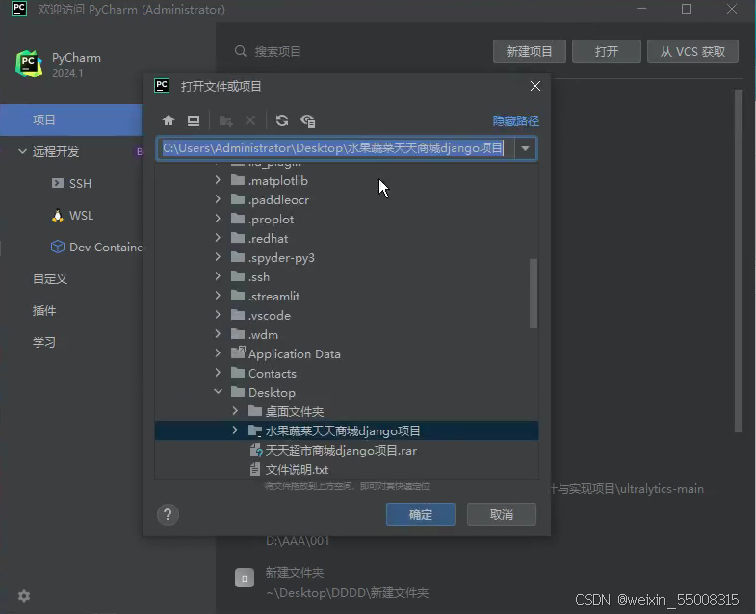Click the 确定 button
The width and height of the screenshot is (756, 614).
(420, 515)
